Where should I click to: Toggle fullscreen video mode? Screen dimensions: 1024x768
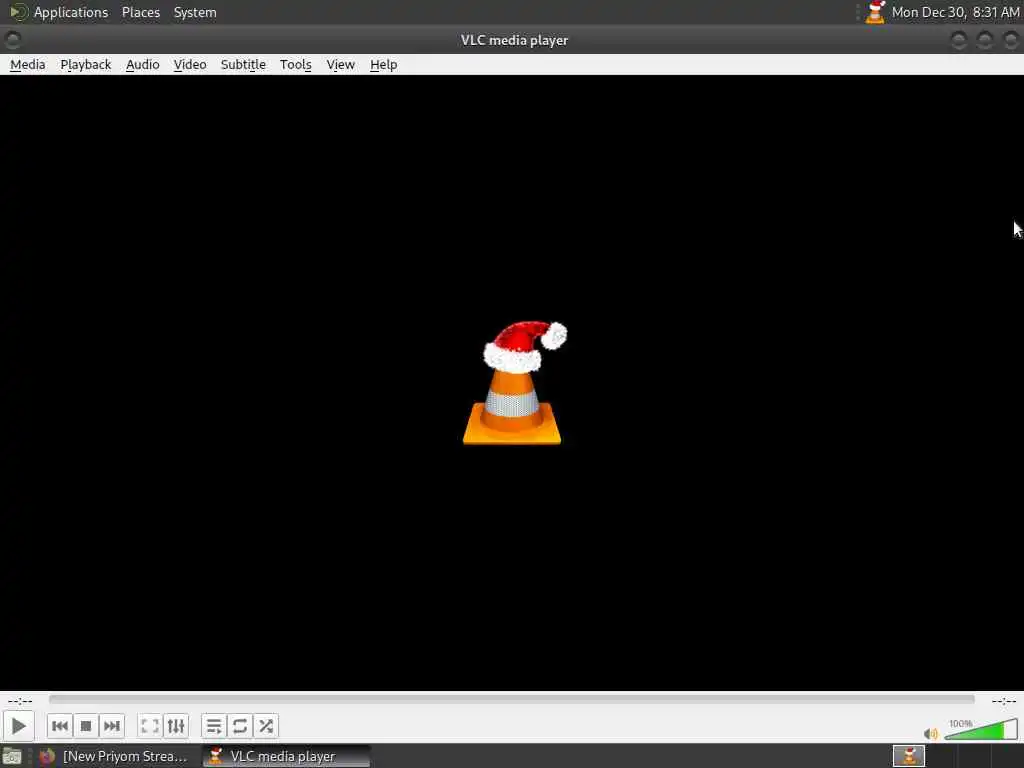click(x=150, y=726)
